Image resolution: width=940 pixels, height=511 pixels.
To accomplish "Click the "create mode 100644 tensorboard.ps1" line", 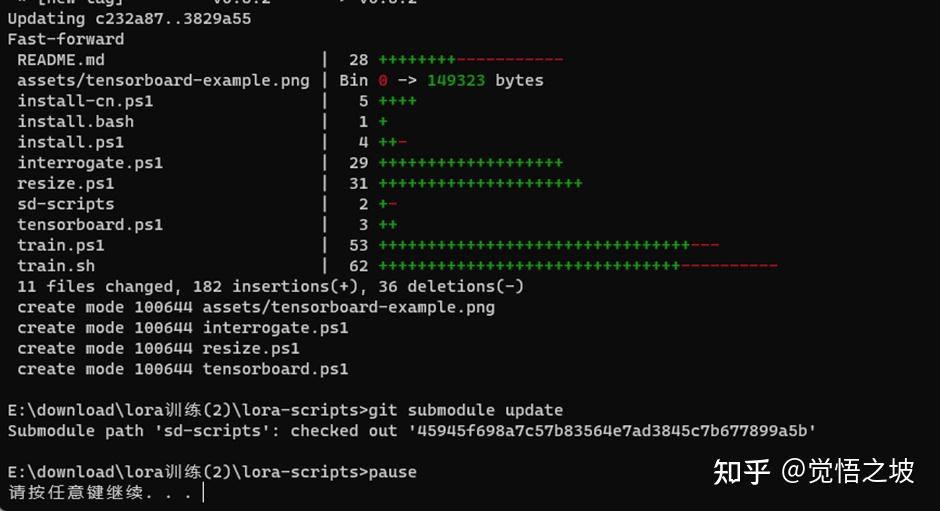I will coord(182,369).
